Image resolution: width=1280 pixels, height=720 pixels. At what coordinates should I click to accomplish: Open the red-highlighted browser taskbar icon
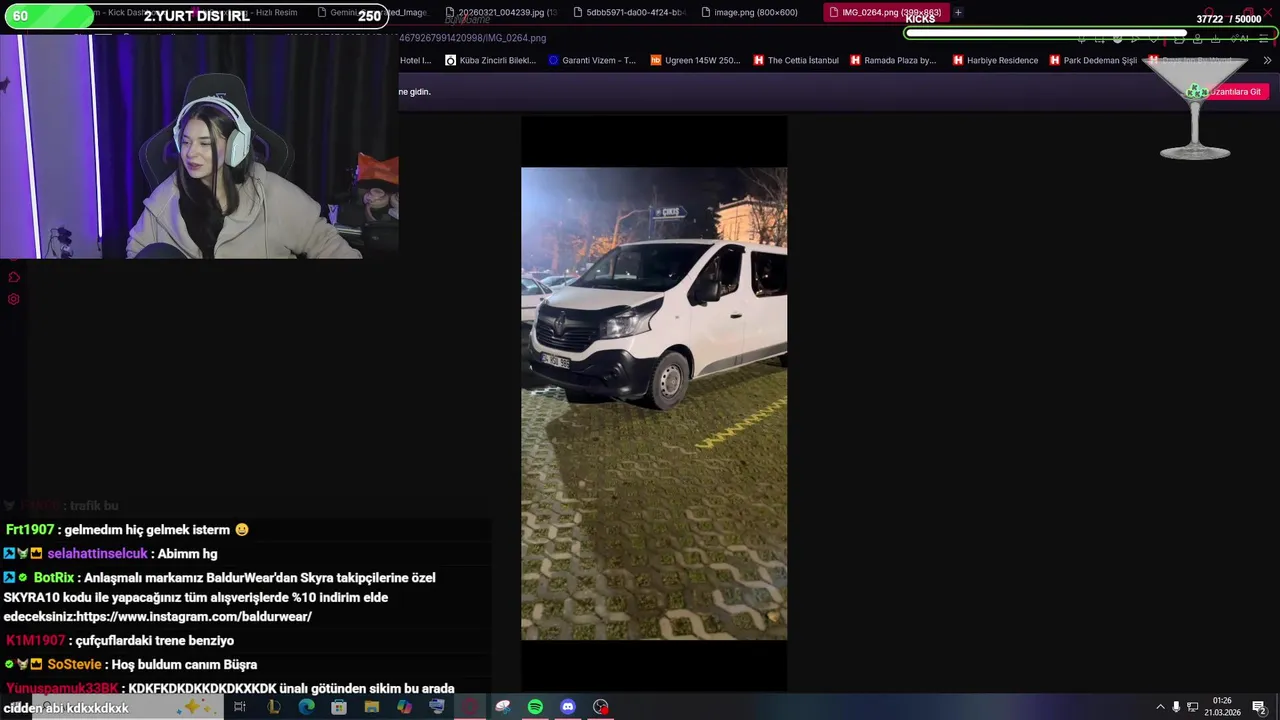click(x=470, y=707)
